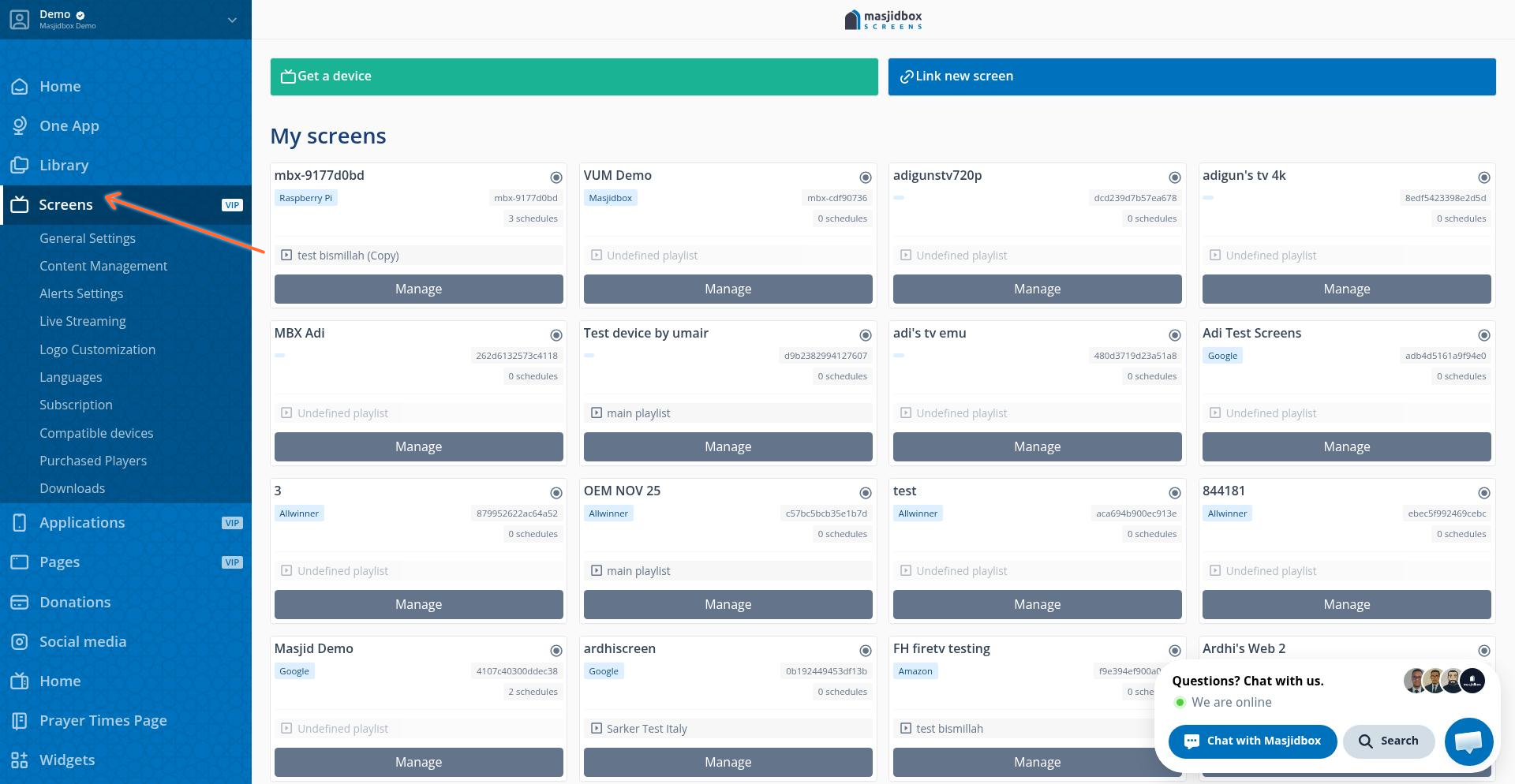Toggle the identify indicator on VUM Demo
Viewport: 1515px width, 784px height.
[x=866, y=177]
